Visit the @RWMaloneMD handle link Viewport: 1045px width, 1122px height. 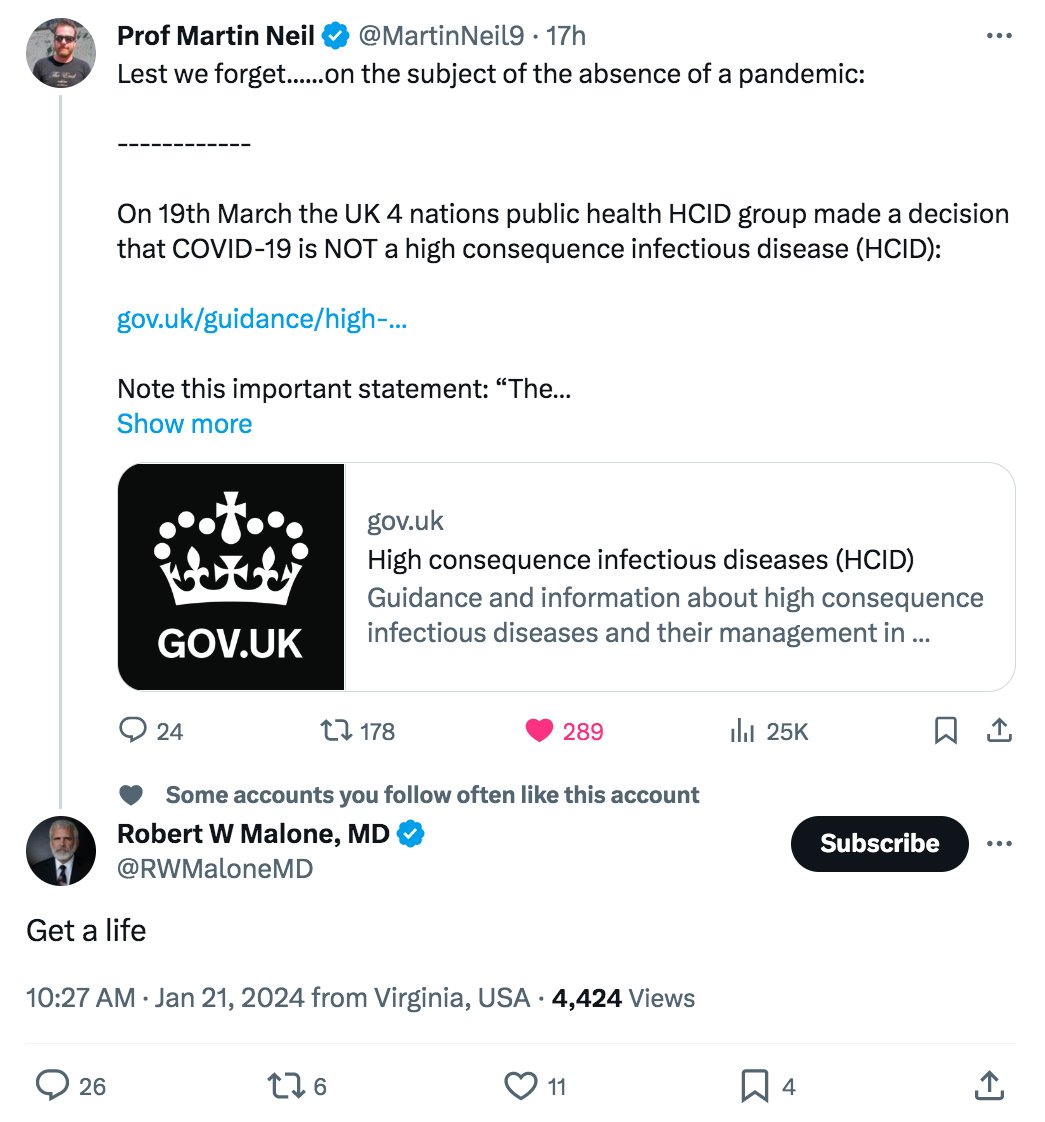tap(215, 869)
